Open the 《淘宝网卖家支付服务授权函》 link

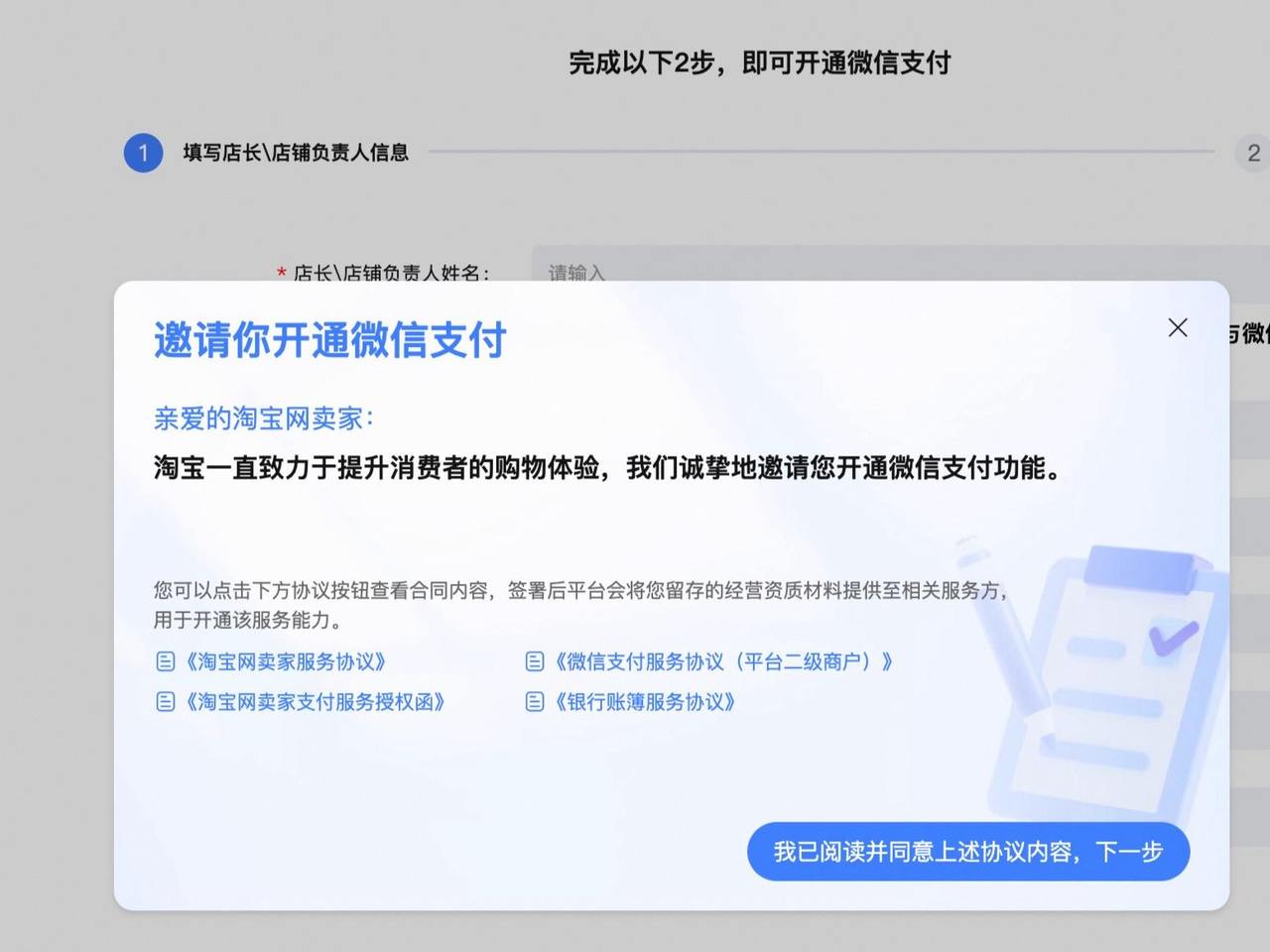coord(315,702)
